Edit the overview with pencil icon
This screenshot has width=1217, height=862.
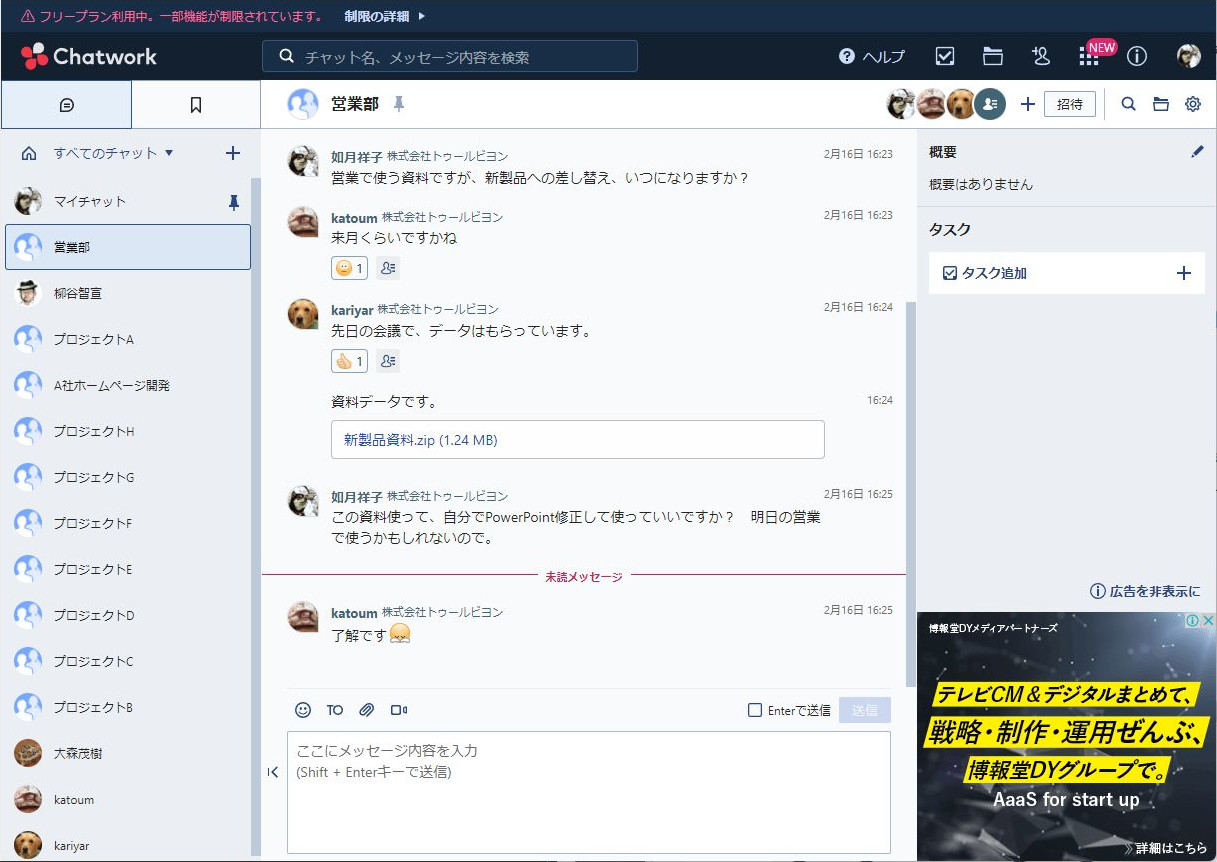[x=1197, y=152]
